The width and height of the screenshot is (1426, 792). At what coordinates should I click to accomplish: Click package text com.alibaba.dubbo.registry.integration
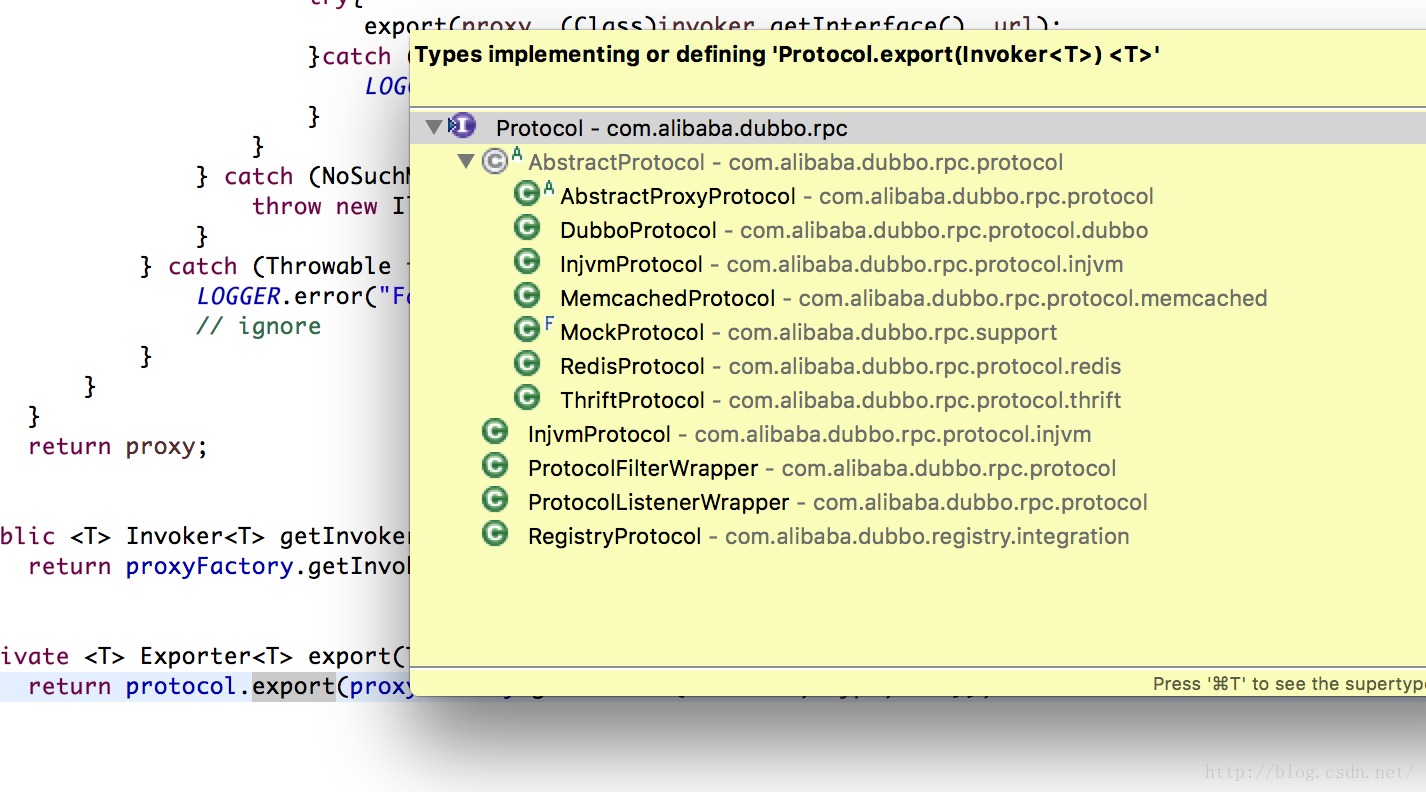[x=927, y=536]
